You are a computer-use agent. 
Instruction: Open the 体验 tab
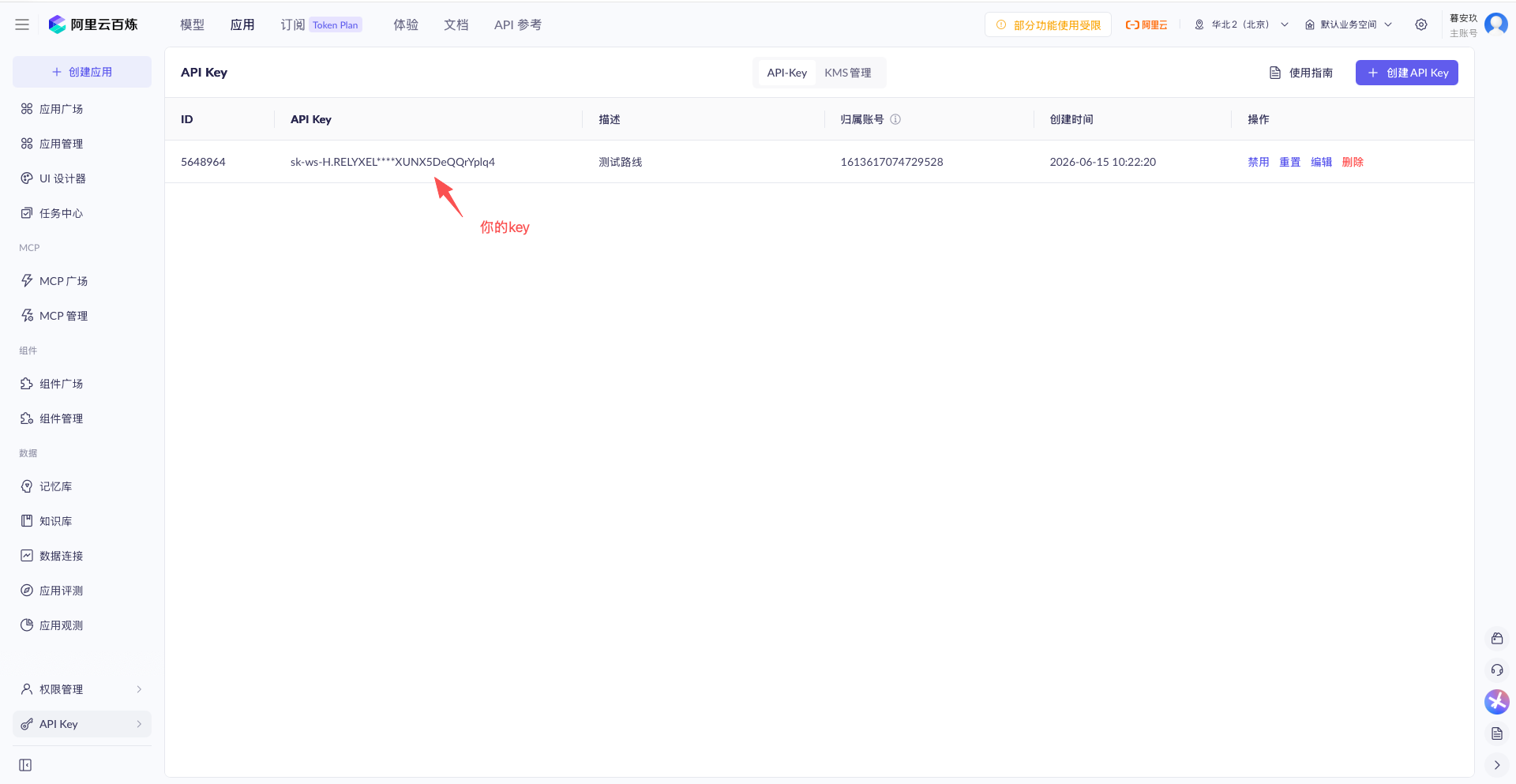(406, 24)
